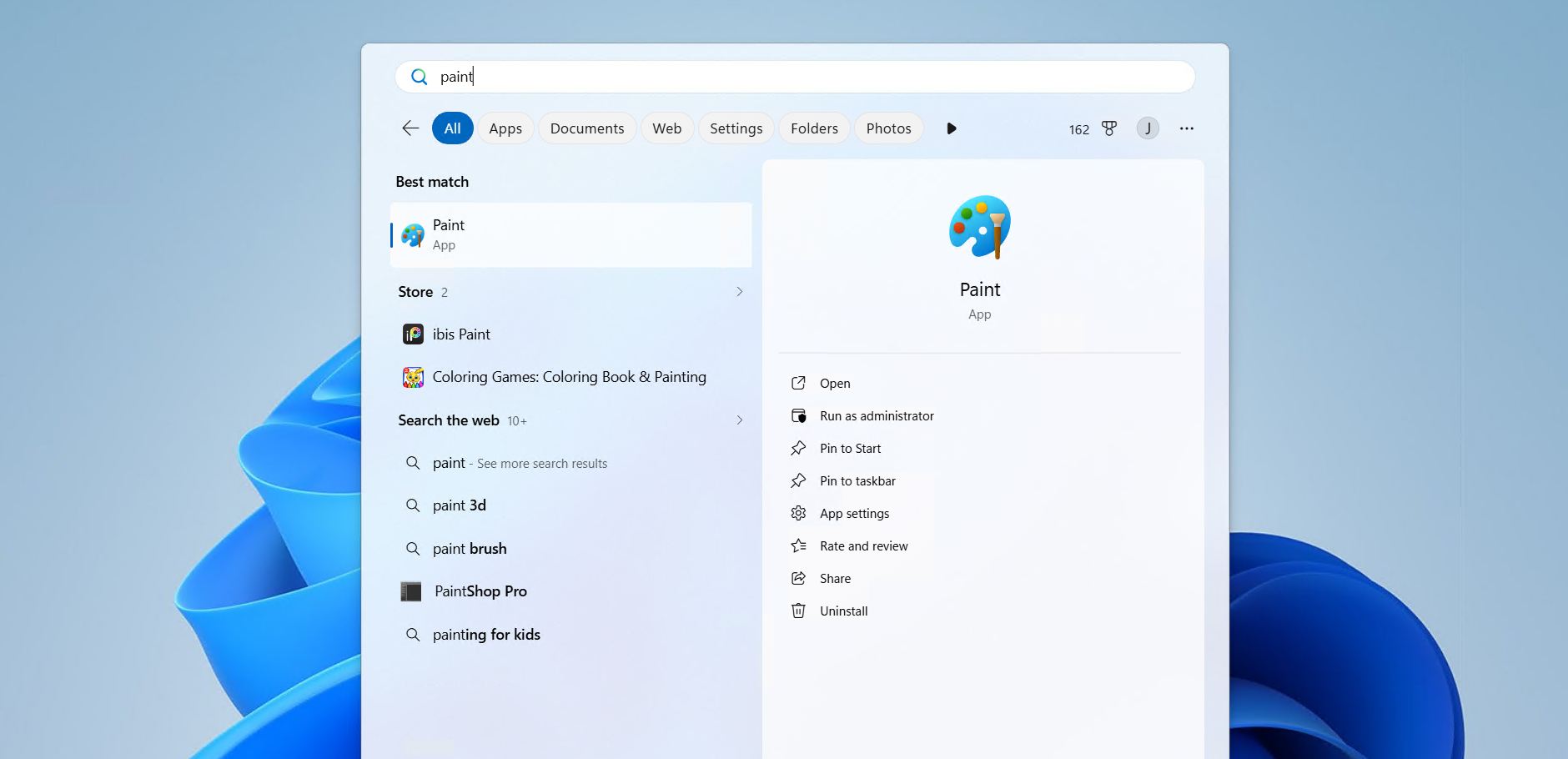The height and width of the screenshot is (759, 1568).
Task: Expand the Store results chevron
Action: (740, 292)
